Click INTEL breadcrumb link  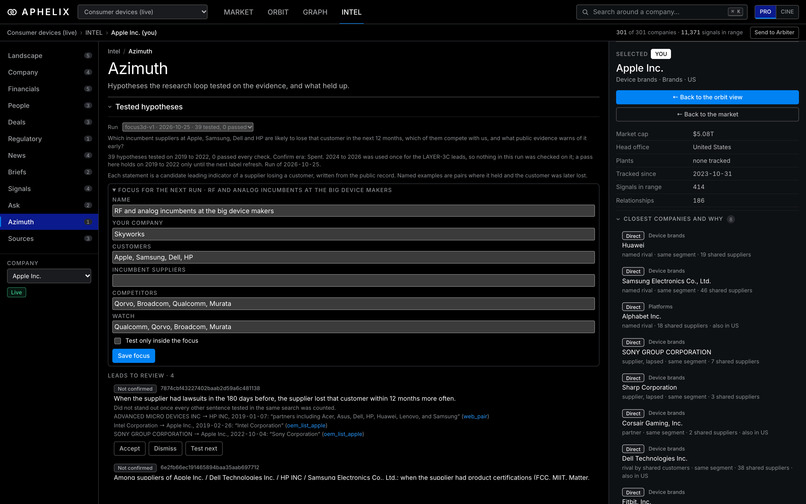coord(94,32)
